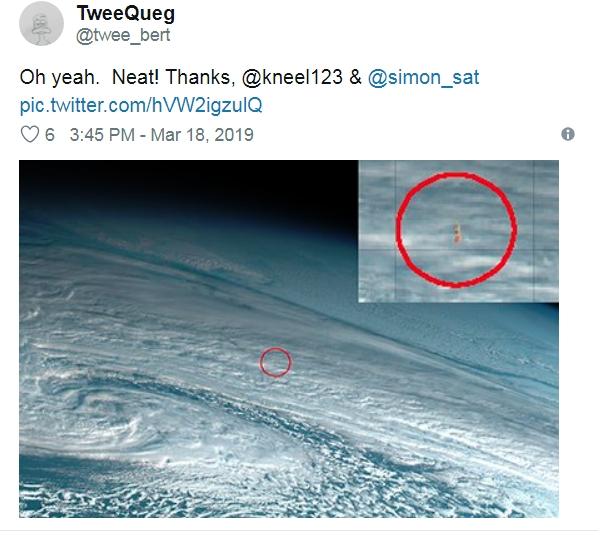Image resolution: width=598 pixels, height=537 pixels.
Task: Follow the @simon_sat mention link
Action: (423, 77)
